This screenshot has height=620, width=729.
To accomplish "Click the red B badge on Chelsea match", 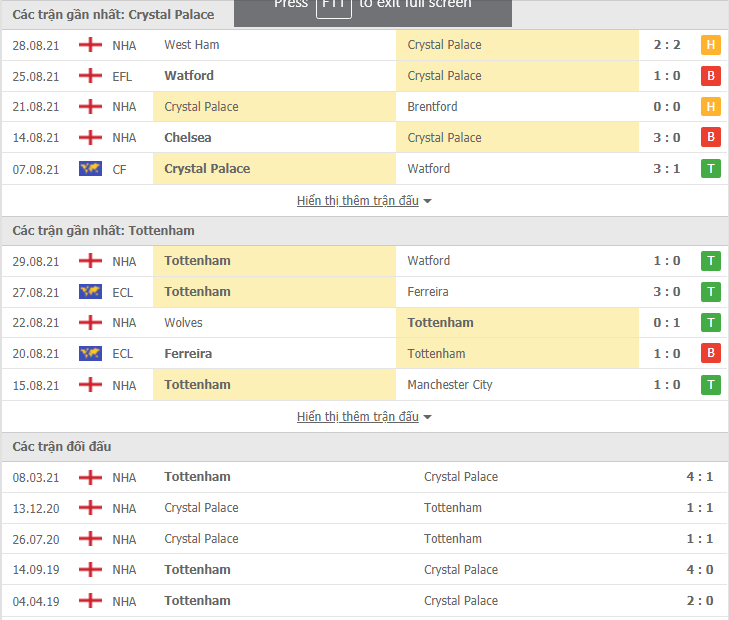I will (710, 138).
